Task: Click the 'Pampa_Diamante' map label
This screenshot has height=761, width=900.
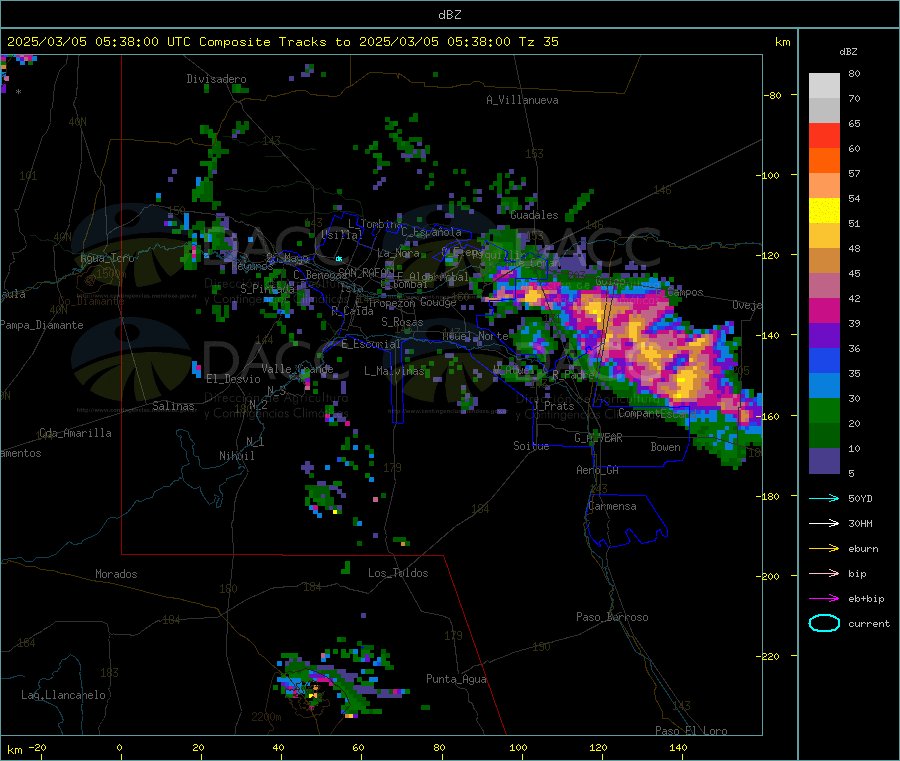Action: 41,325
